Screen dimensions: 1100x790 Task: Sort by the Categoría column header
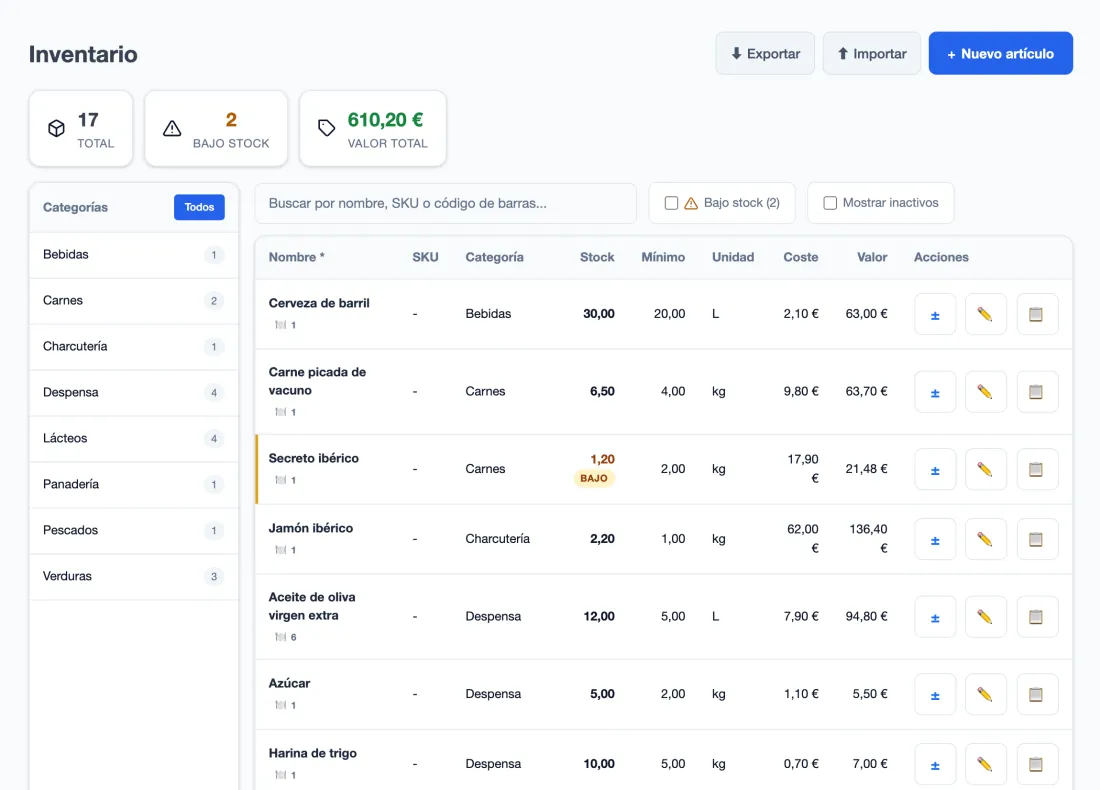click(x=495, y=257)
